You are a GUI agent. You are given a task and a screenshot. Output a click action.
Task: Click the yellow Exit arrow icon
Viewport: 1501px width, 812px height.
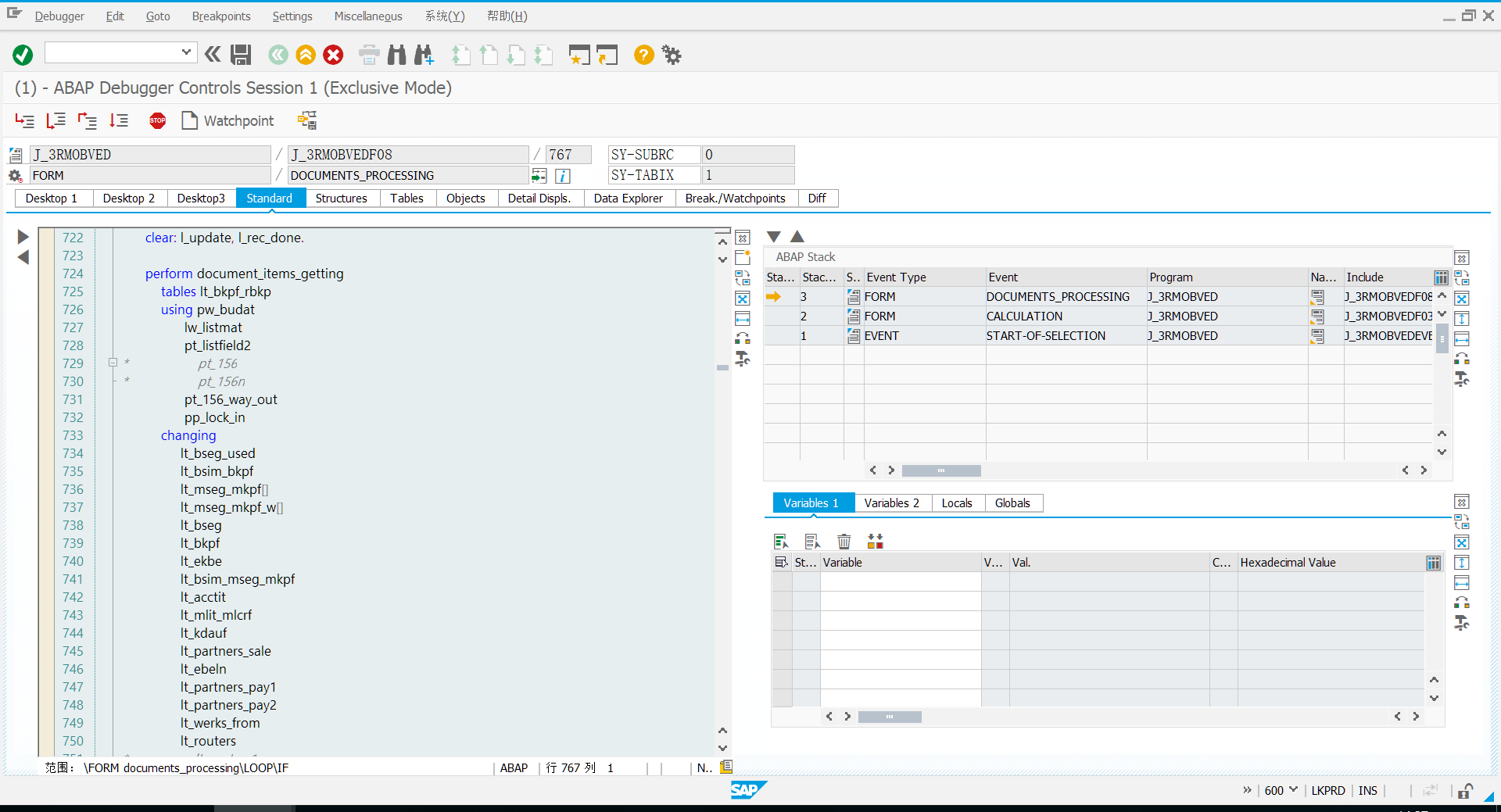pyautogui.click(x=306, y=55)
